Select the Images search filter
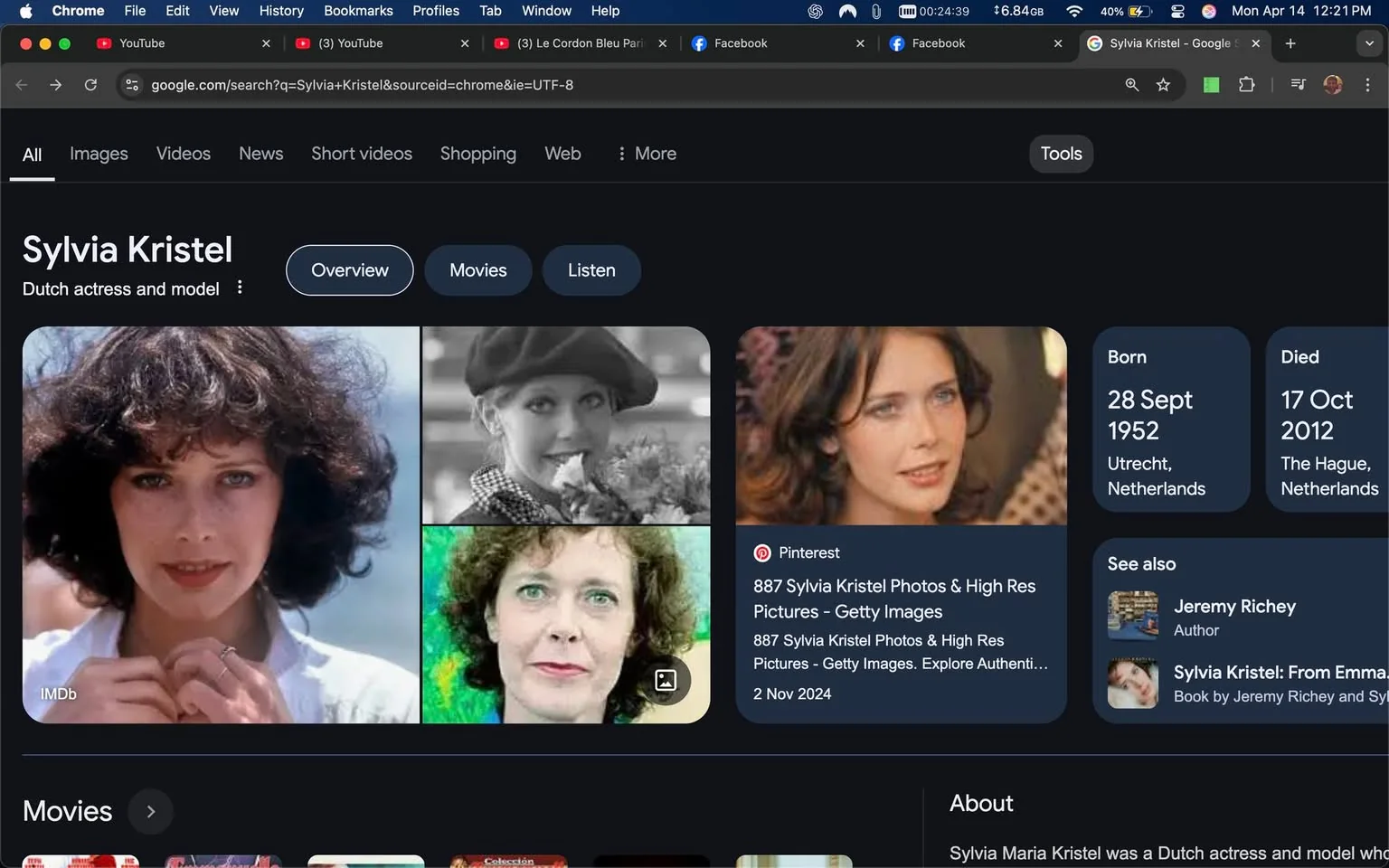This screenshot has height=868, width=1389. pos(99,154)
